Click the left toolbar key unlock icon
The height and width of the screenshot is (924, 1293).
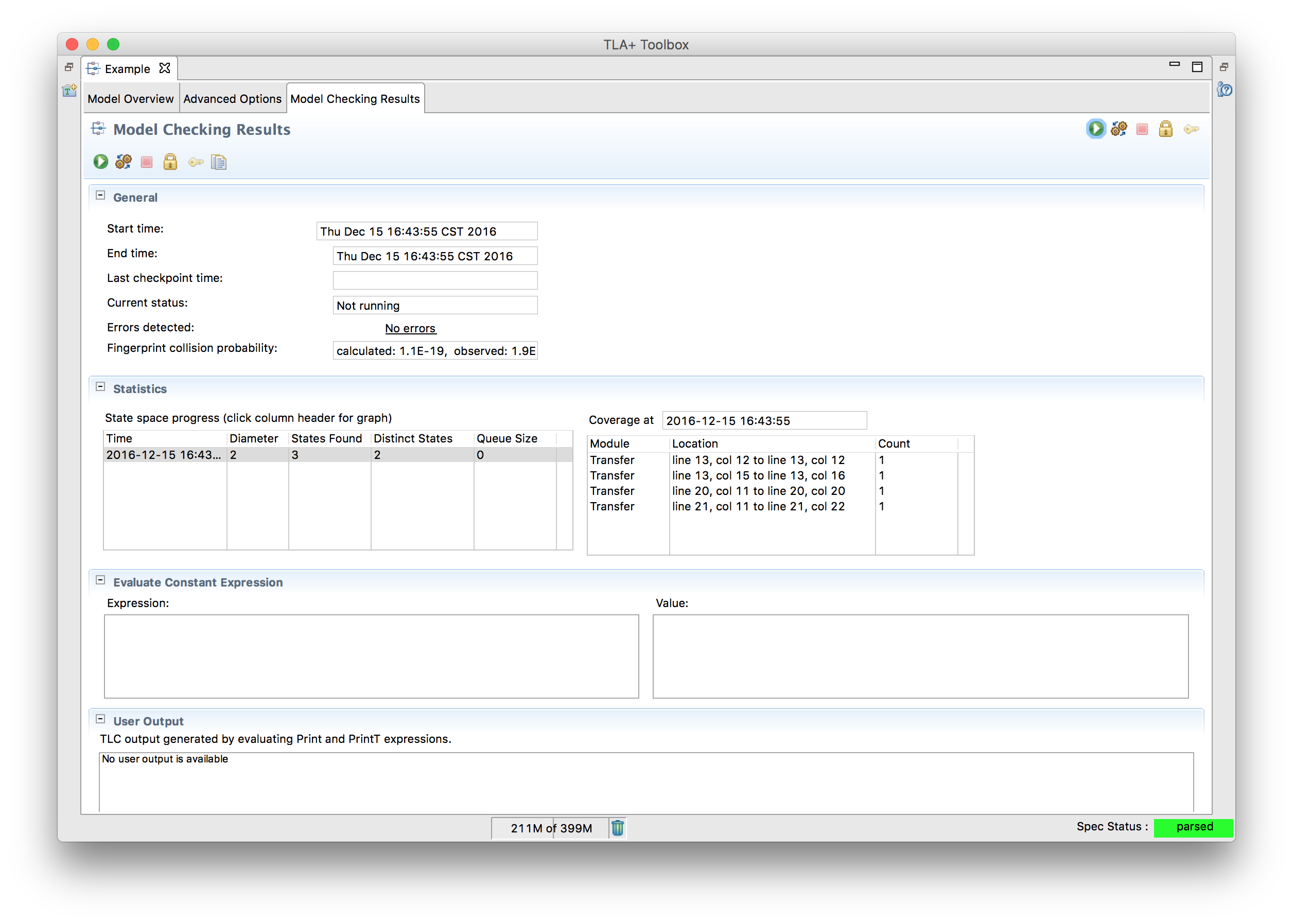point(196,163)
